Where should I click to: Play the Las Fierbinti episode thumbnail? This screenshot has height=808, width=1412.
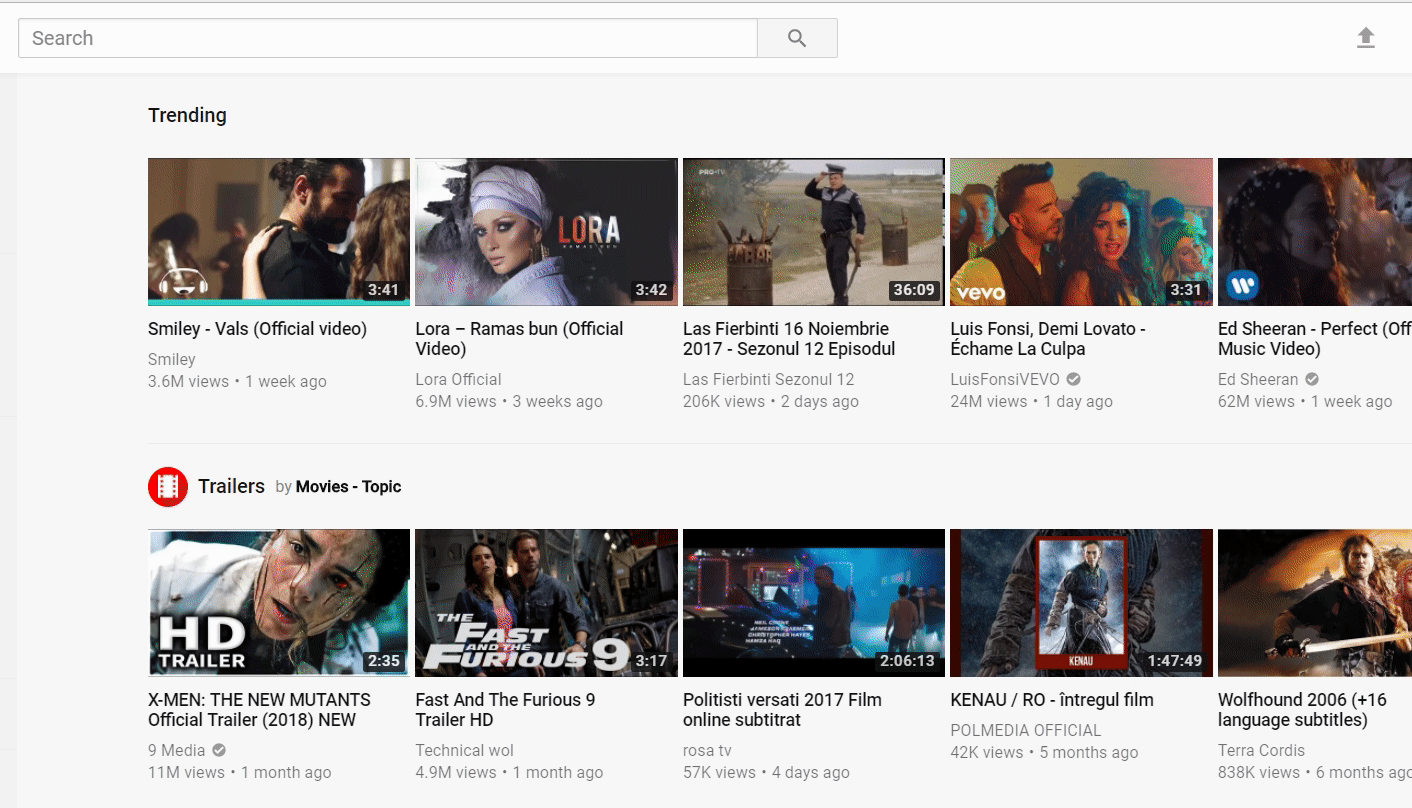coord(813,231)
